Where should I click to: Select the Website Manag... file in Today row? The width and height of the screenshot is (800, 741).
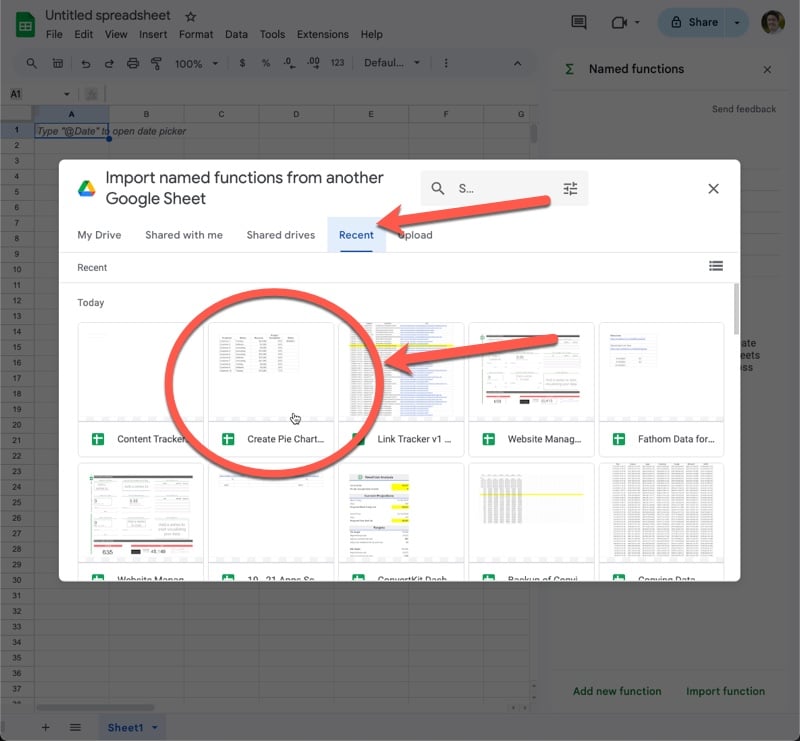(x=531, y=389)
